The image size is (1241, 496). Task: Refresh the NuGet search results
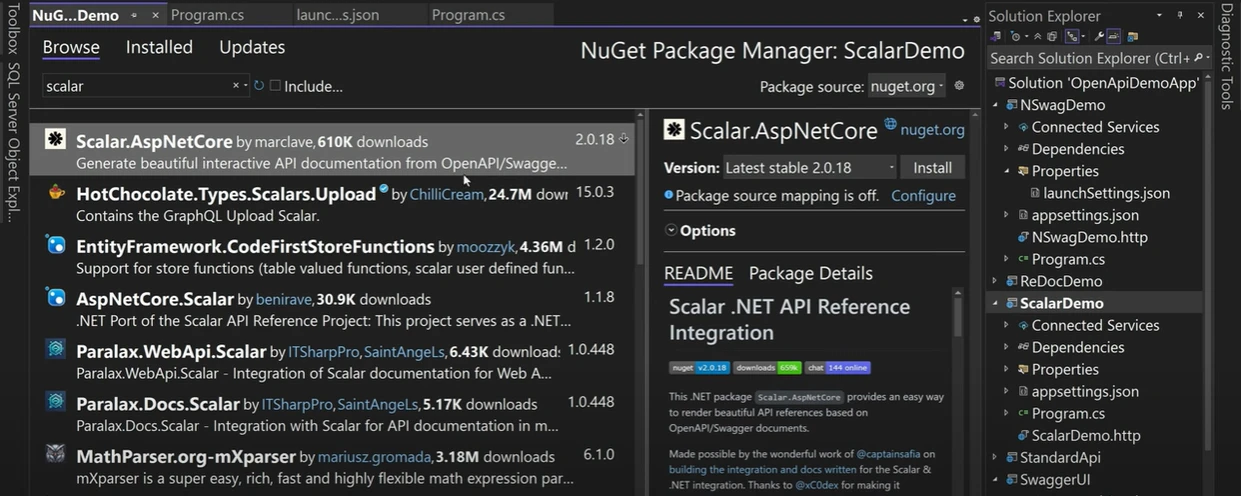(259, 86)
